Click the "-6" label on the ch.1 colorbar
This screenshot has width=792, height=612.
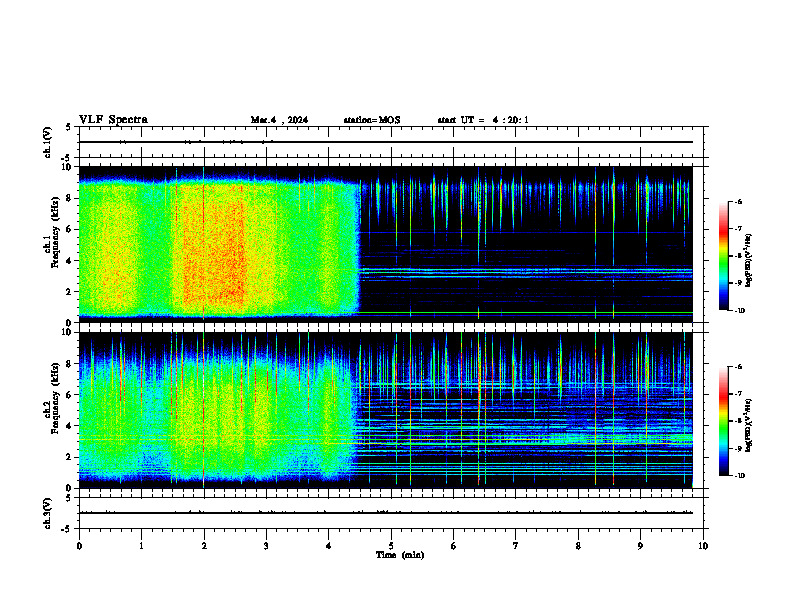coord(738,201)
